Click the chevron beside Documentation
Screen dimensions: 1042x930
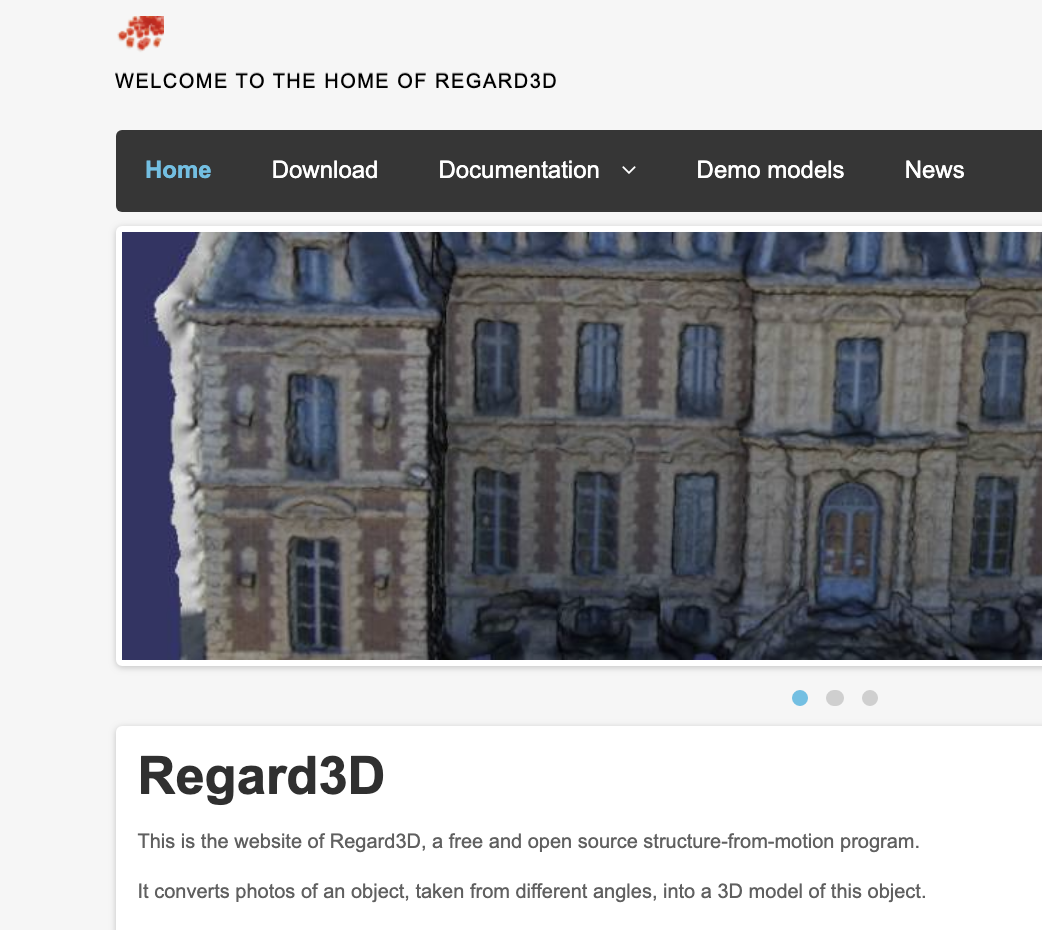629,171
